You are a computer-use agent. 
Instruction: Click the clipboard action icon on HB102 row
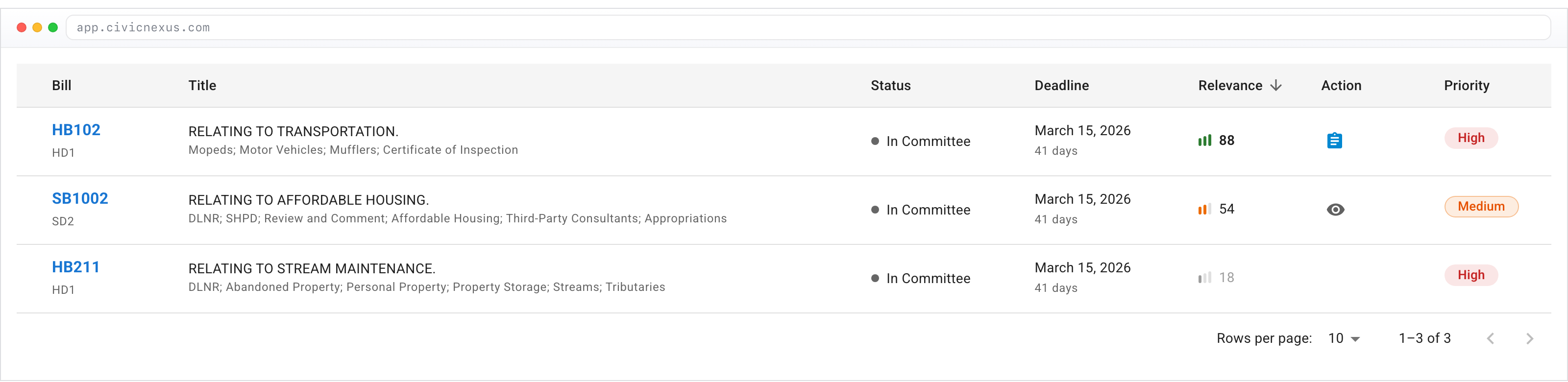[1335, 141]
